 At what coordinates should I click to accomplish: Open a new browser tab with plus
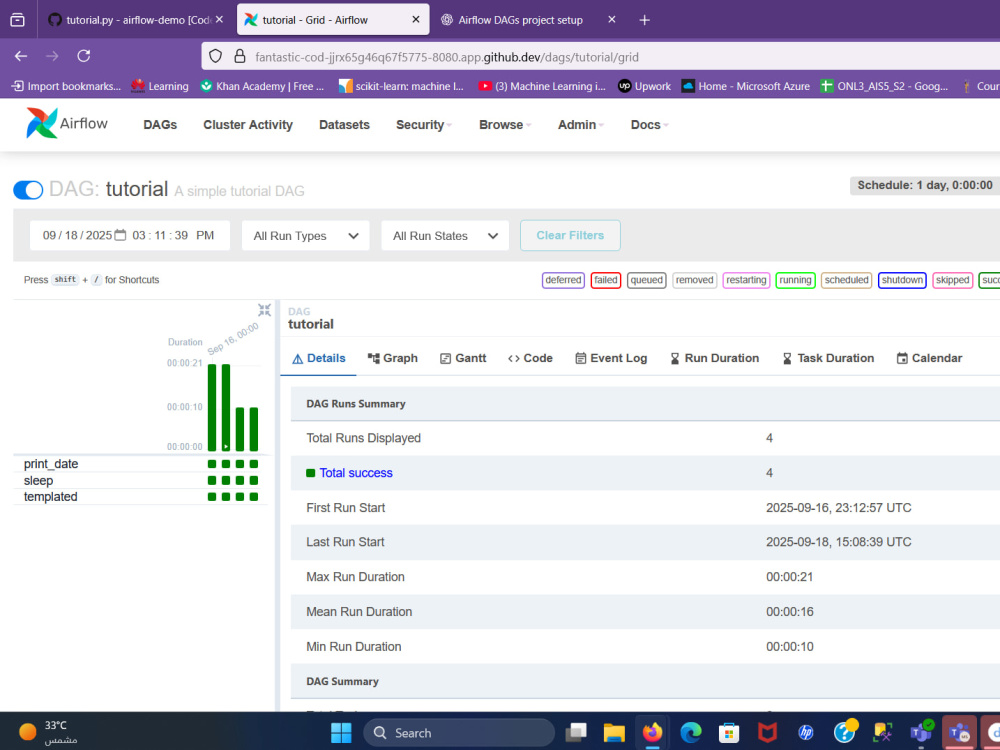pos(645,20)
